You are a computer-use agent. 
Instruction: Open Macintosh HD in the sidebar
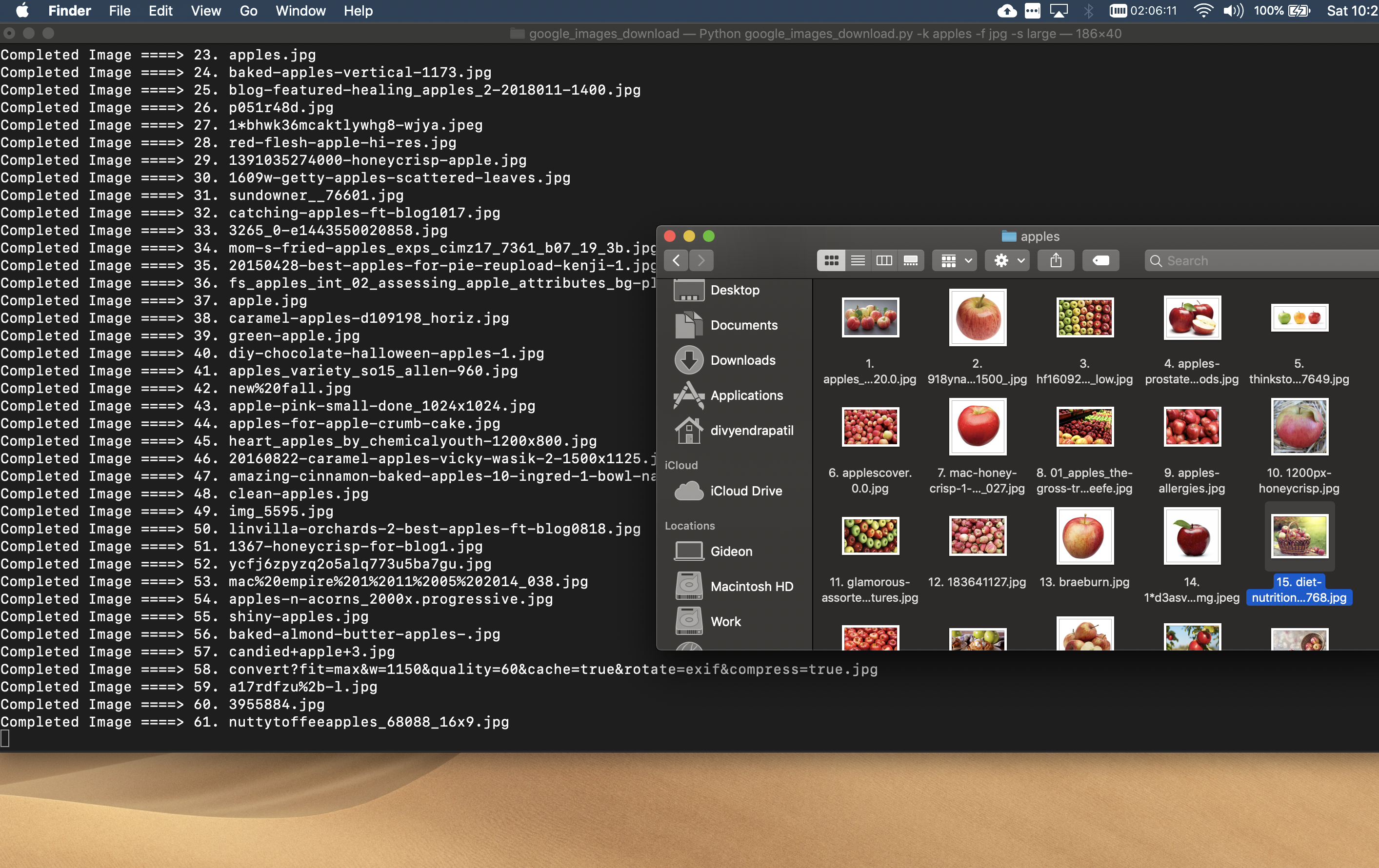tap(751, 586)
